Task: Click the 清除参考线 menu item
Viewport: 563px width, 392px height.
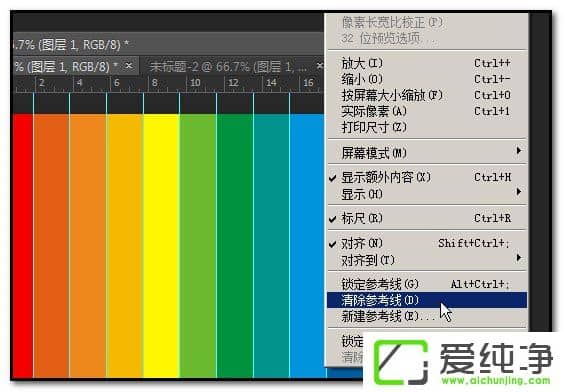Action: coord(427,300)
